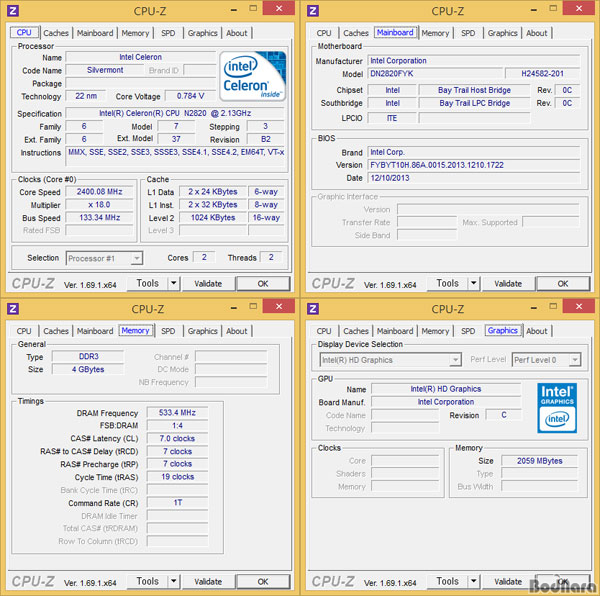
Task: Click Validate button in the Mainboard window
Action: point(508,283)
